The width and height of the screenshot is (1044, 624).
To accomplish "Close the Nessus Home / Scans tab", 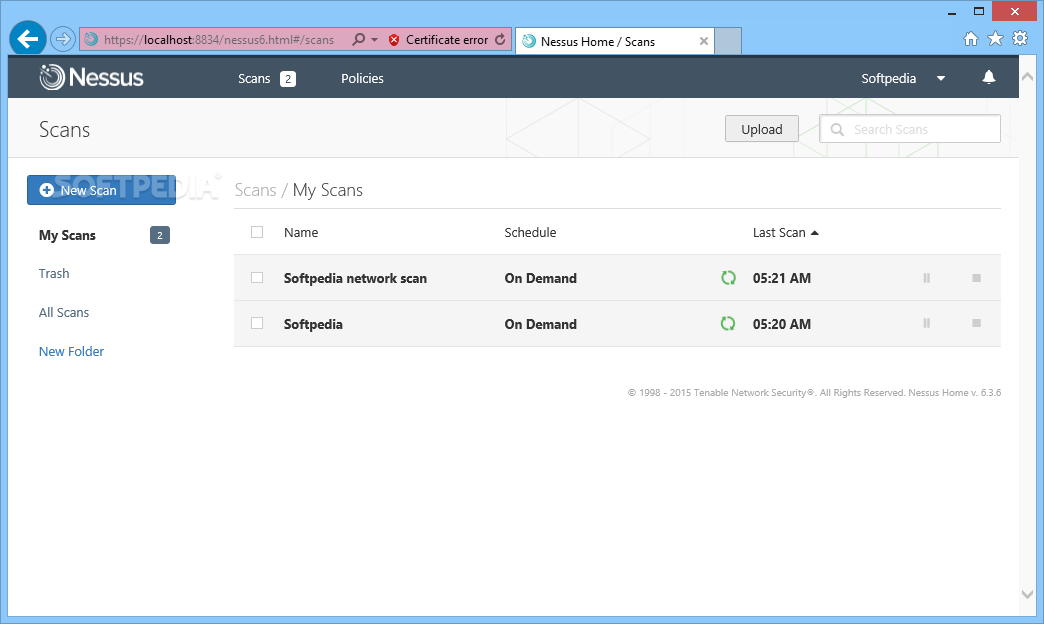I will click(704, 41).
